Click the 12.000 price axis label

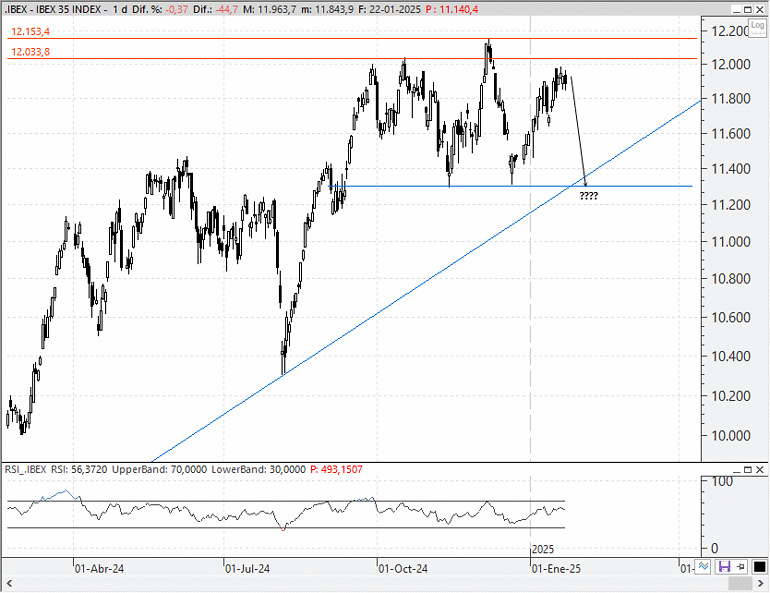coord(731,64)
